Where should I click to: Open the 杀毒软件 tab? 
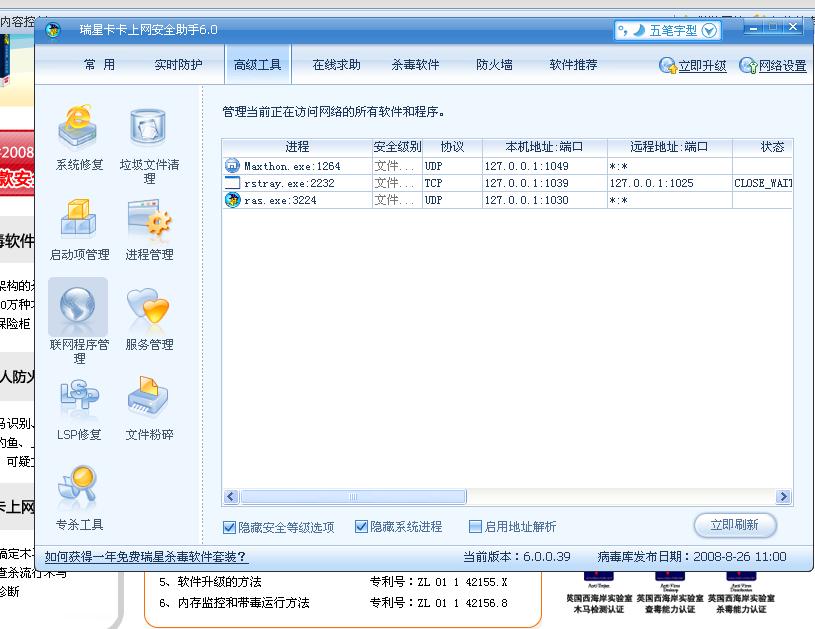point(415,64)
